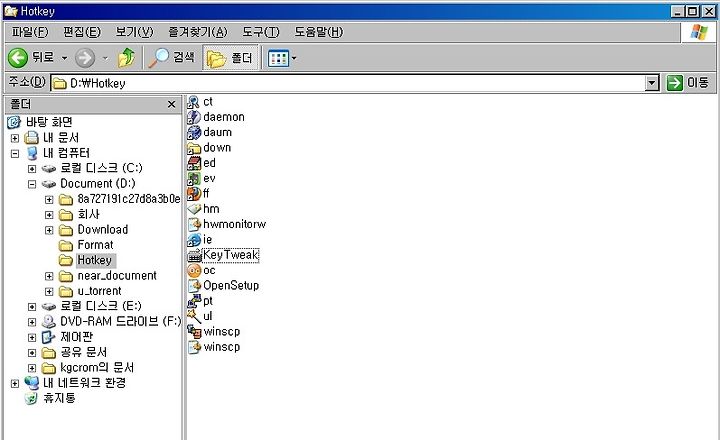The width and height of the screenshot is (720, 440).
Task: Select the u_torrent folder in tree
Action: click(x=99, y=291)
